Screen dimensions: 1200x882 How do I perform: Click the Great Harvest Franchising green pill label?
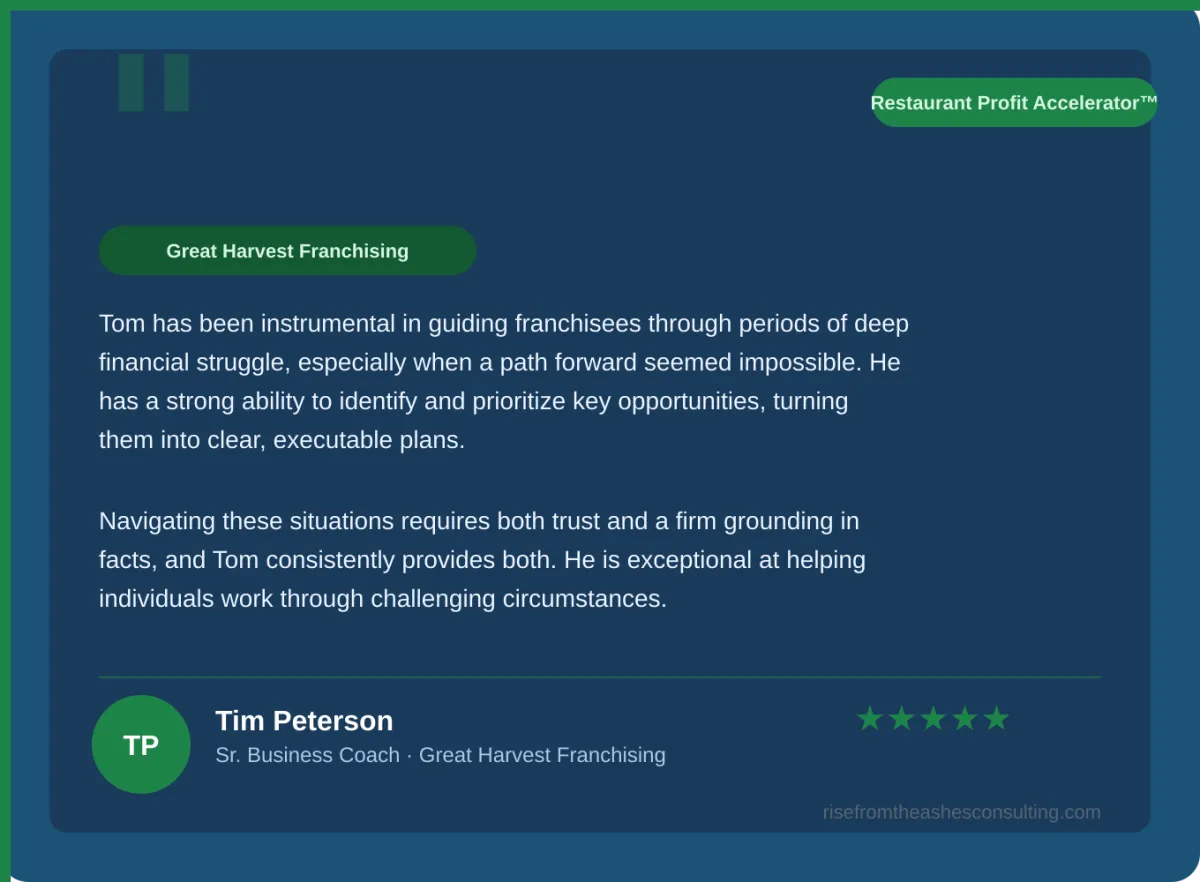(287, 251)
